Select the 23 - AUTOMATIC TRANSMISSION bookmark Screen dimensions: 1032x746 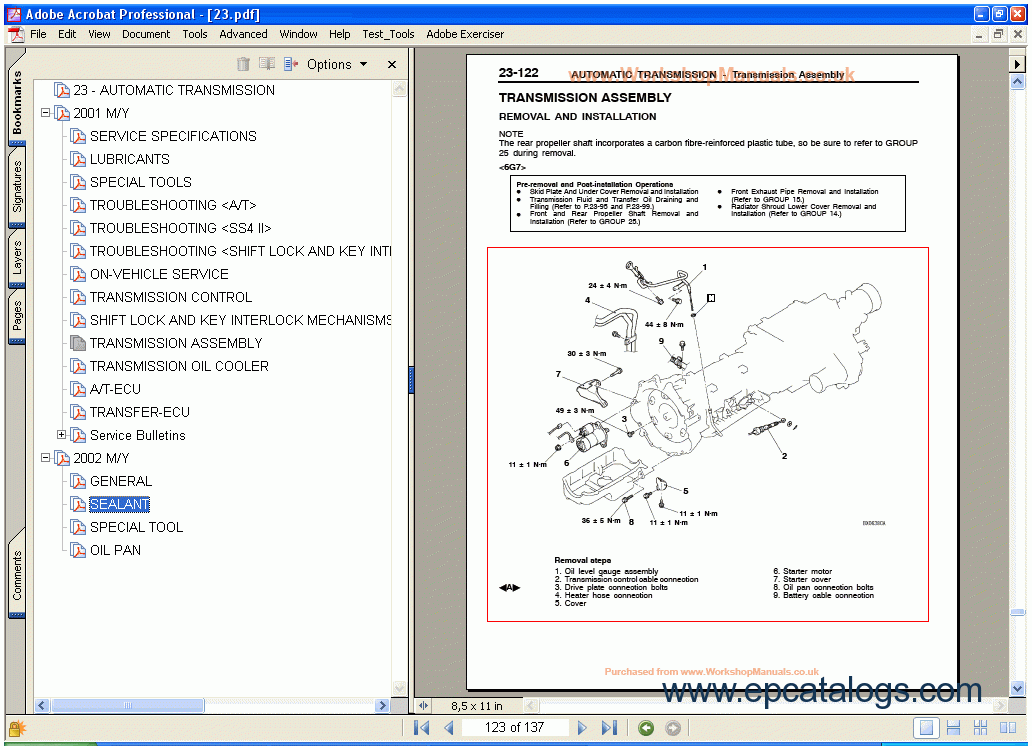click(174, 90)
